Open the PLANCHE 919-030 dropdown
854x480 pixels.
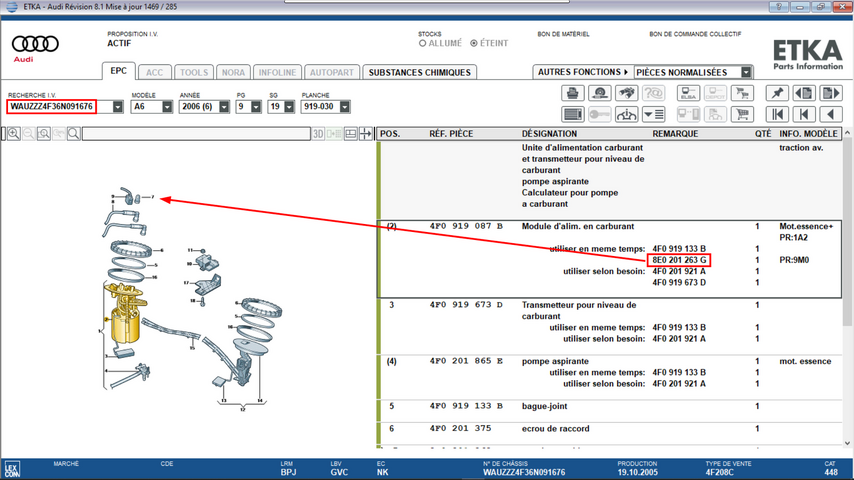(x=344, y=107)
